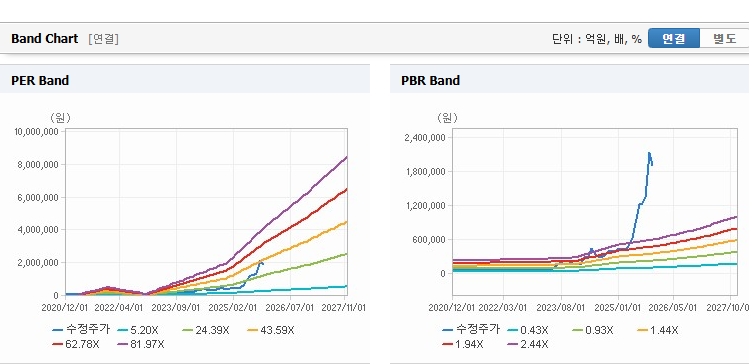Image resolution: width=749 pixels, height=364 pixels.
Task: Toggle 0.93X series in PBR legend
Action: (x=592, y=330)
